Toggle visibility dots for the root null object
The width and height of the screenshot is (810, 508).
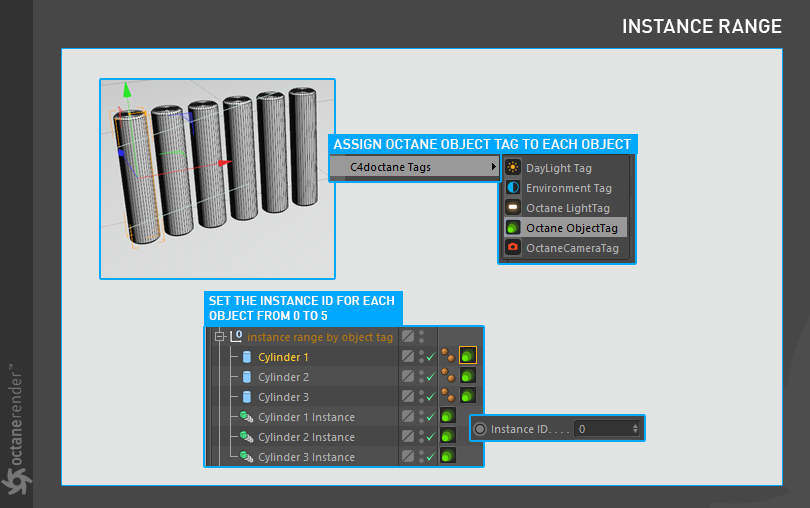[422, 336]
